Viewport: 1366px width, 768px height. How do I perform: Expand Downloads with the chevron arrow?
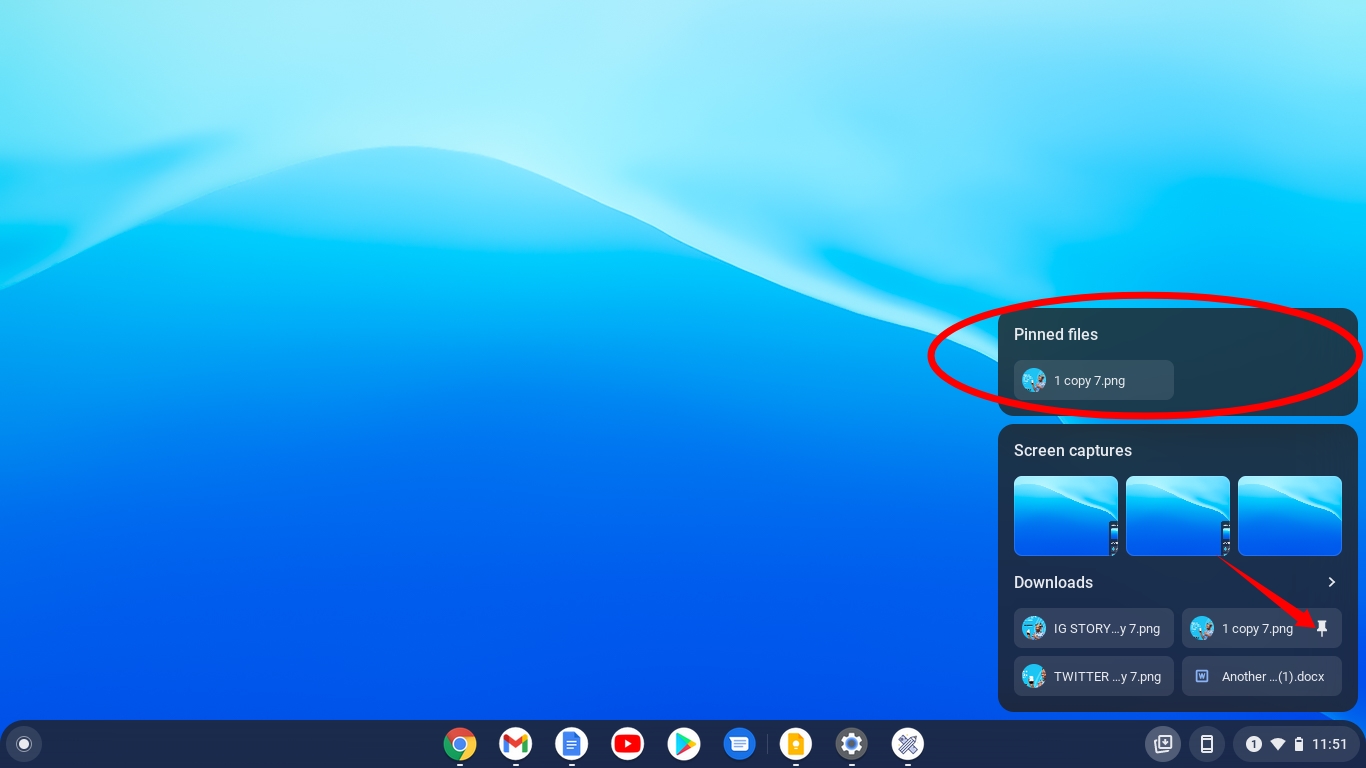click(1331, 582)
